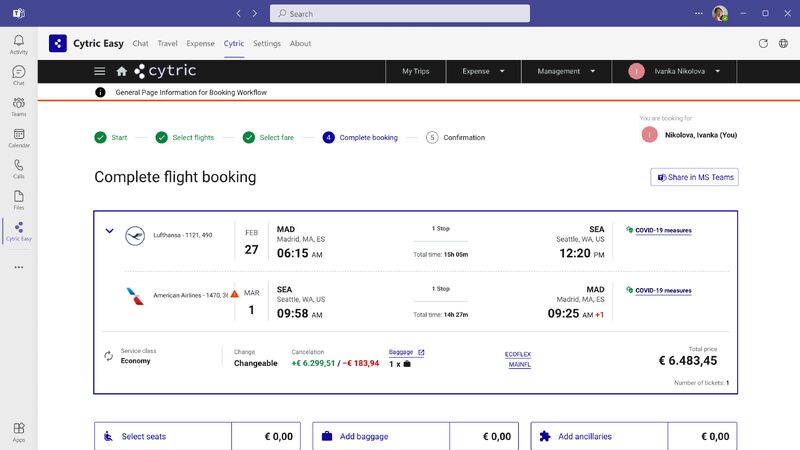Click the American Airlines logo
800x450 pixels.
(x=135, y=296)
